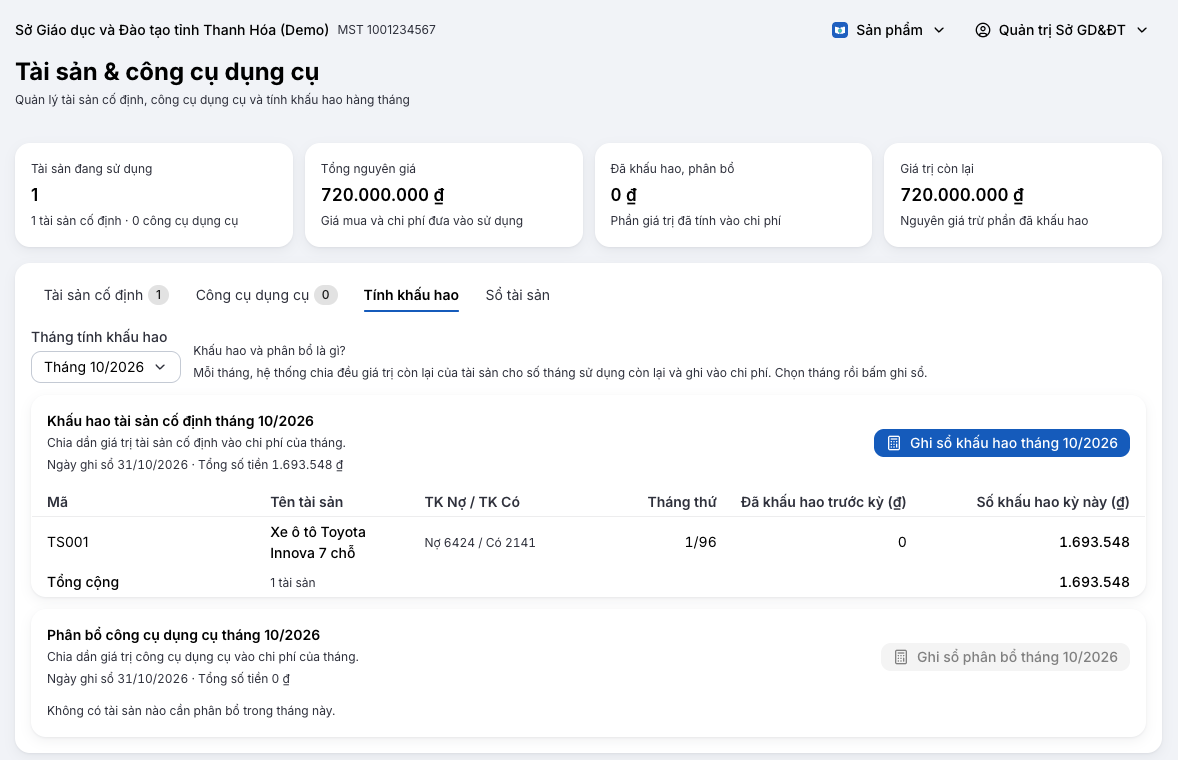Open the Công cụ dụng cụ tab
The width and height of the screenshot is (1178, 760).
[267, 295]
